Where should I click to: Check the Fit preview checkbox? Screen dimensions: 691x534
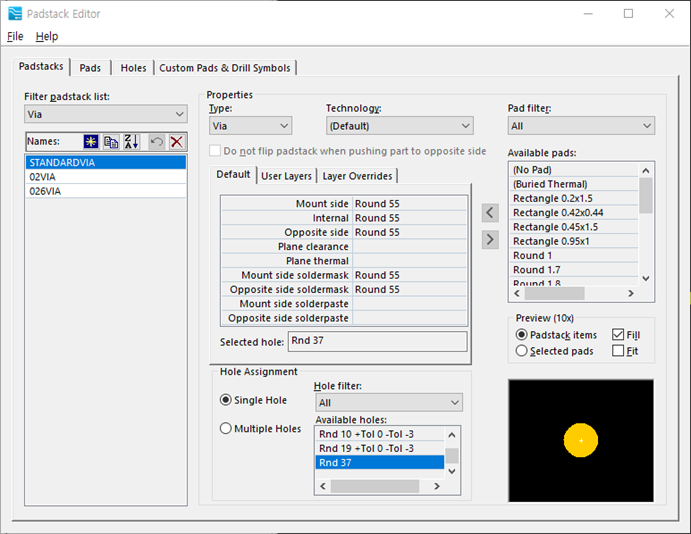click(x=618, y=351)
